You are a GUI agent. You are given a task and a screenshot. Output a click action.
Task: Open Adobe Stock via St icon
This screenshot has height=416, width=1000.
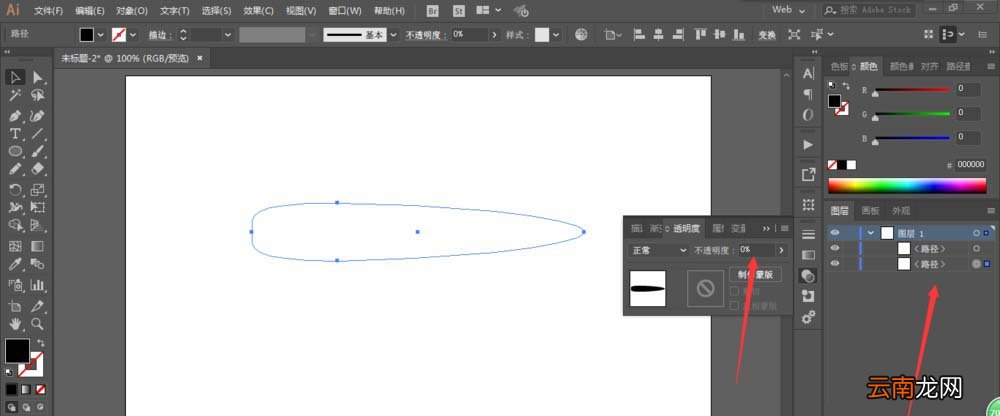pyautogui.click(x=459, y=10)
